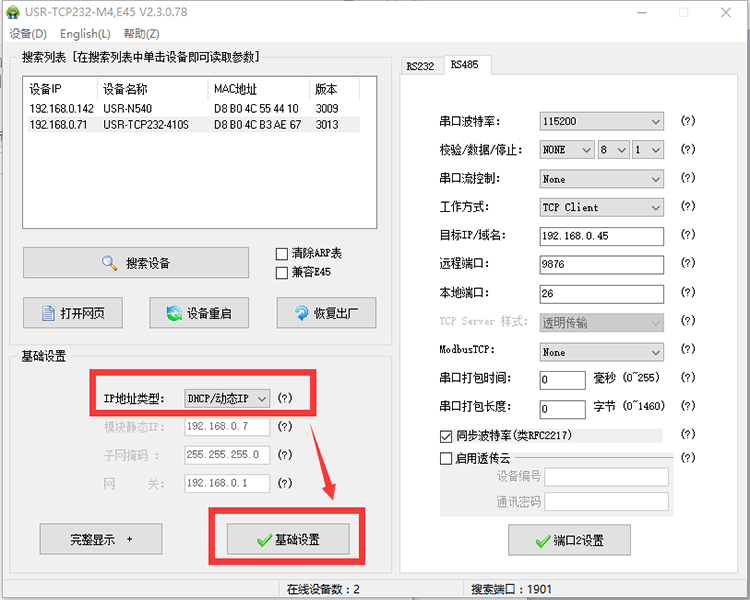Click the 目标IP/域名 input field
Image resolution: width=750 pixels, height=600 pixels.
coord(601,236)
